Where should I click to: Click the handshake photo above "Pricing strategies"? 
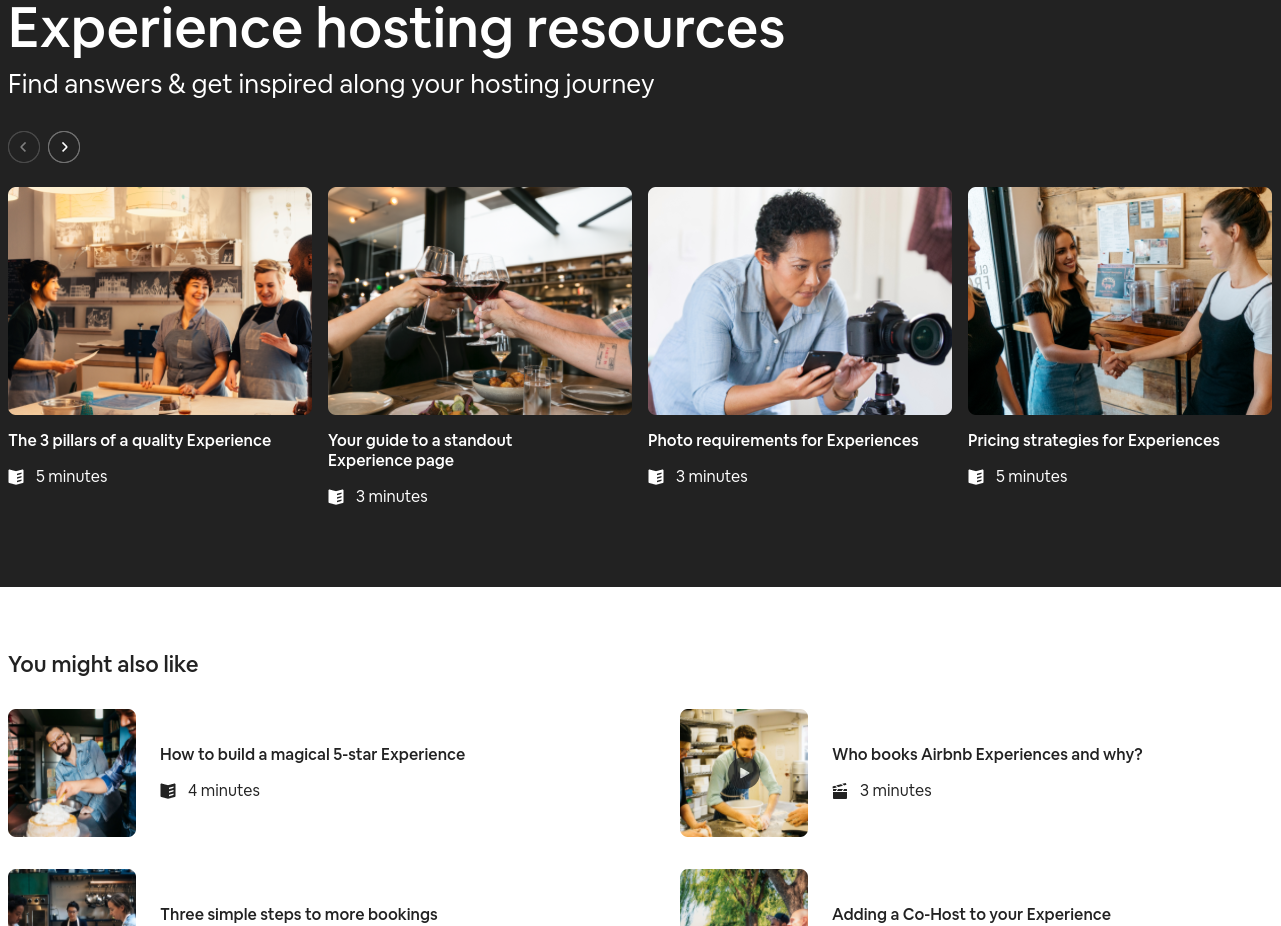pyautogui.click(x=1119, y=300)
